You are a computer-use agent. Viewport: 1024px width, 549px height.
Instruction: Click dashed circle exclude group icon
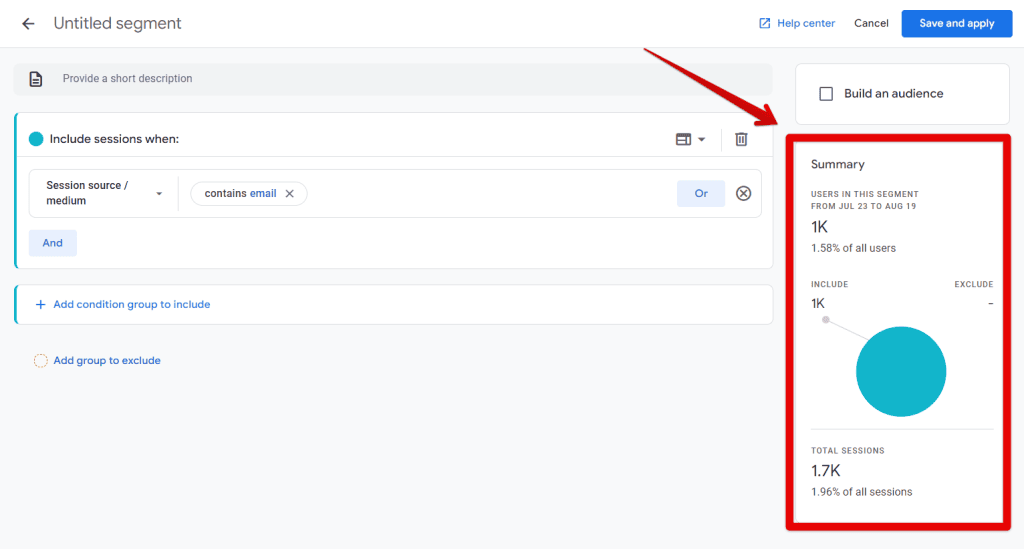41,361
